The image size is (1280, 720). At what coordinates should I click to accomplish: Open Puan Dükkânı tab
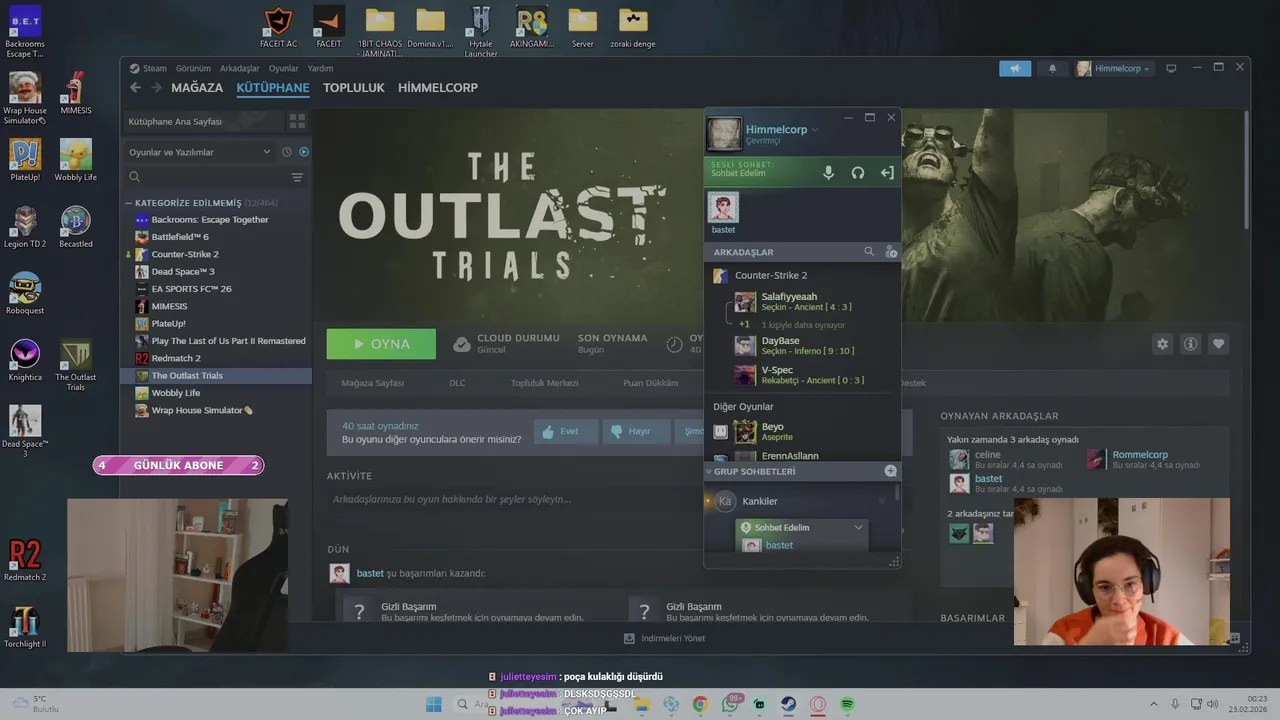[651, 383]
